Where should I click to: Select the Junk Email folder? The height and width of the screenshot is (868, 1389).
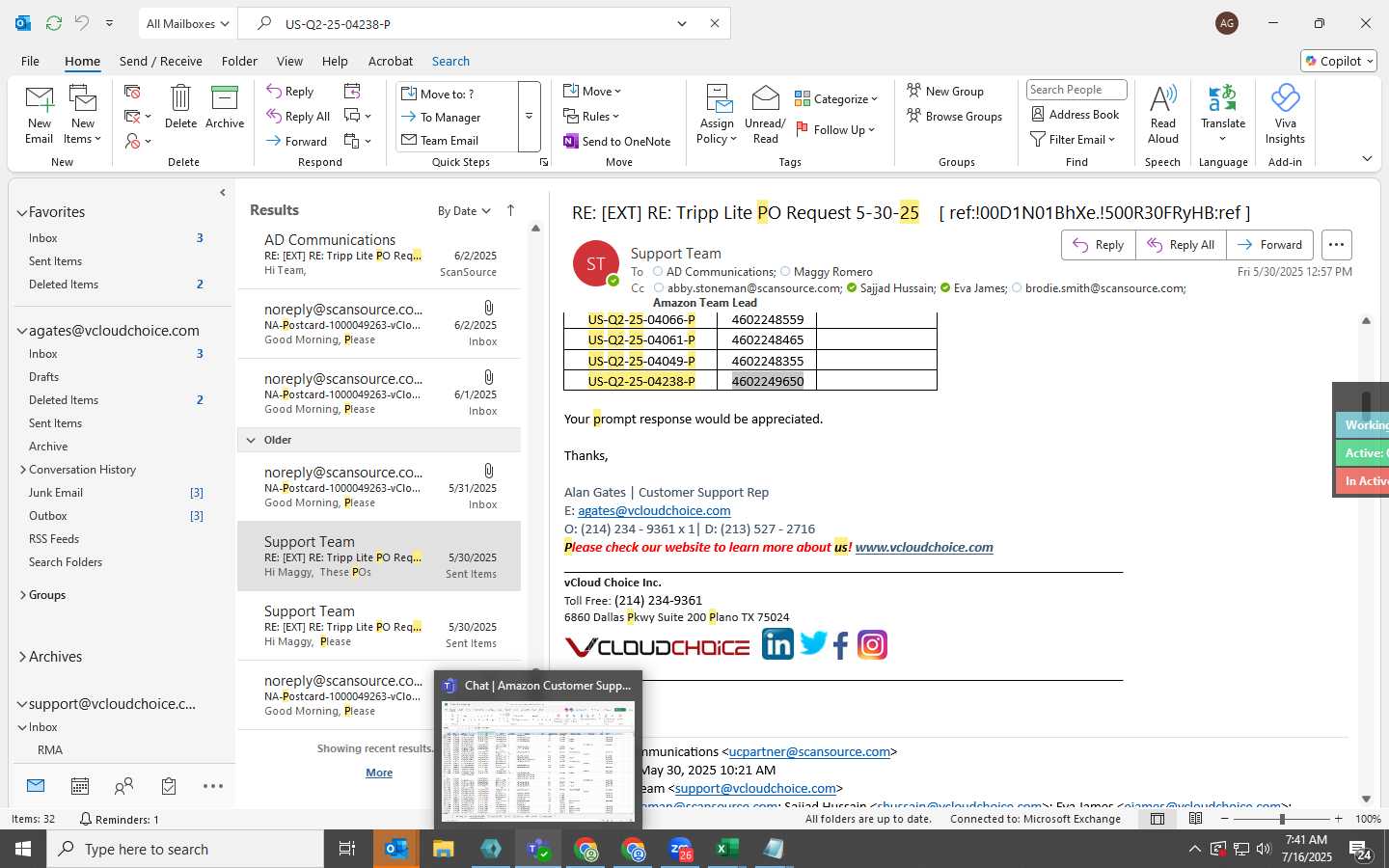pyautogui.click(x=56, y=493)
